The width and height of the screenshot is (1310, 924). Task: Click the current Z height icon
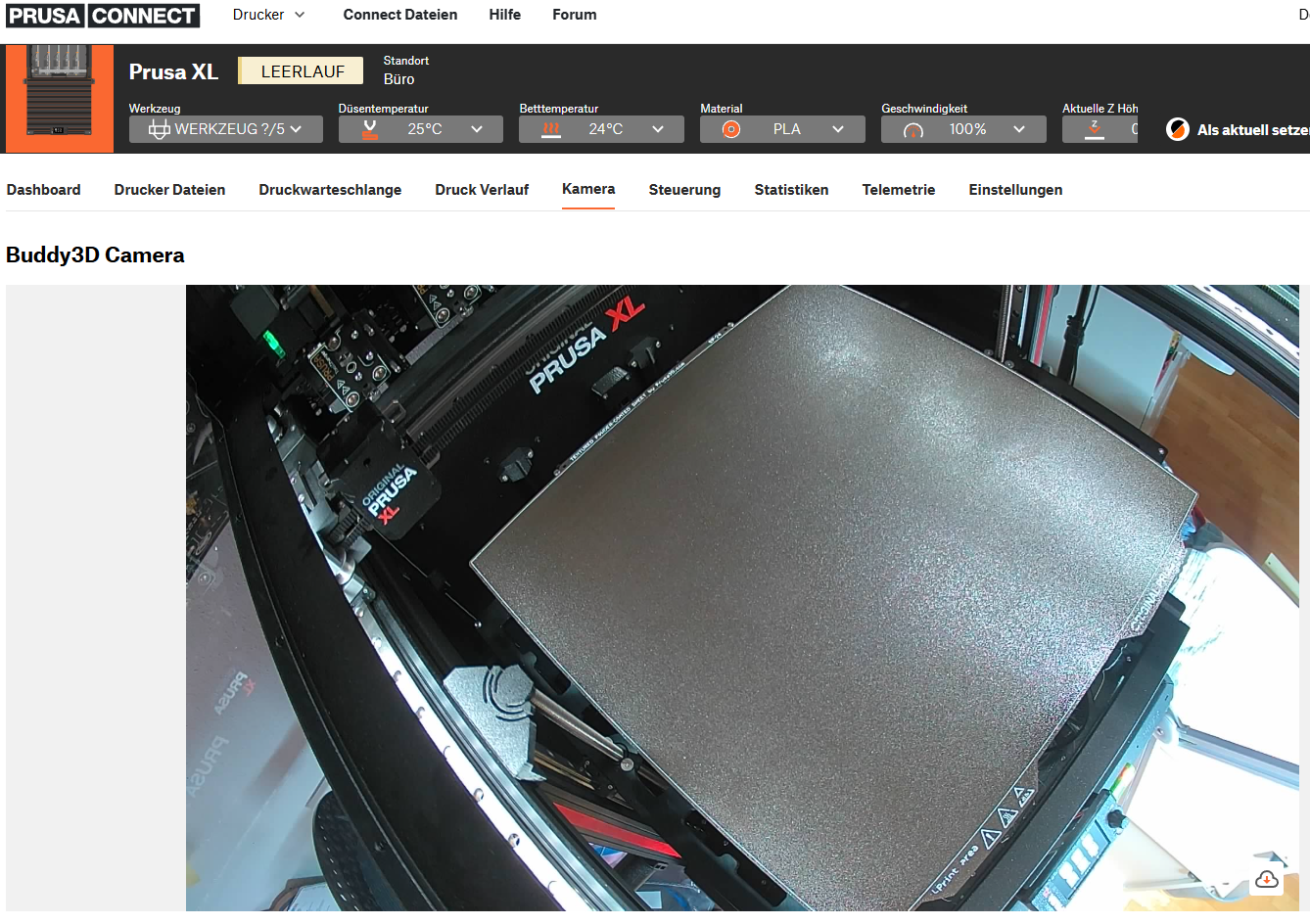[x=1095, y=129]
